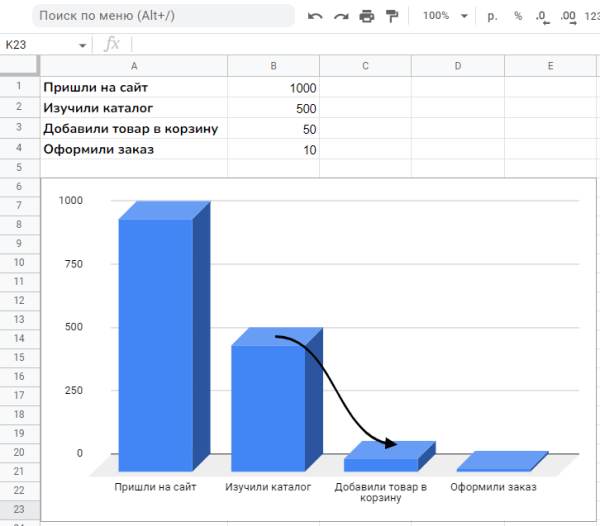
Task: Apply percent format button
Action: pos(518,16)
